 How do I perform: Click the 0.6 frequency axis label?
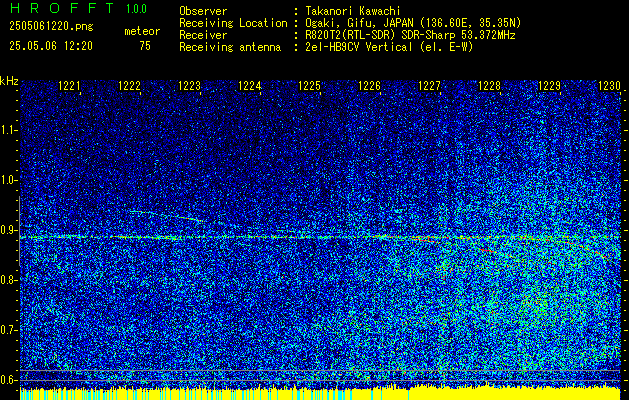pyautogui.click(x=8, y=380)
